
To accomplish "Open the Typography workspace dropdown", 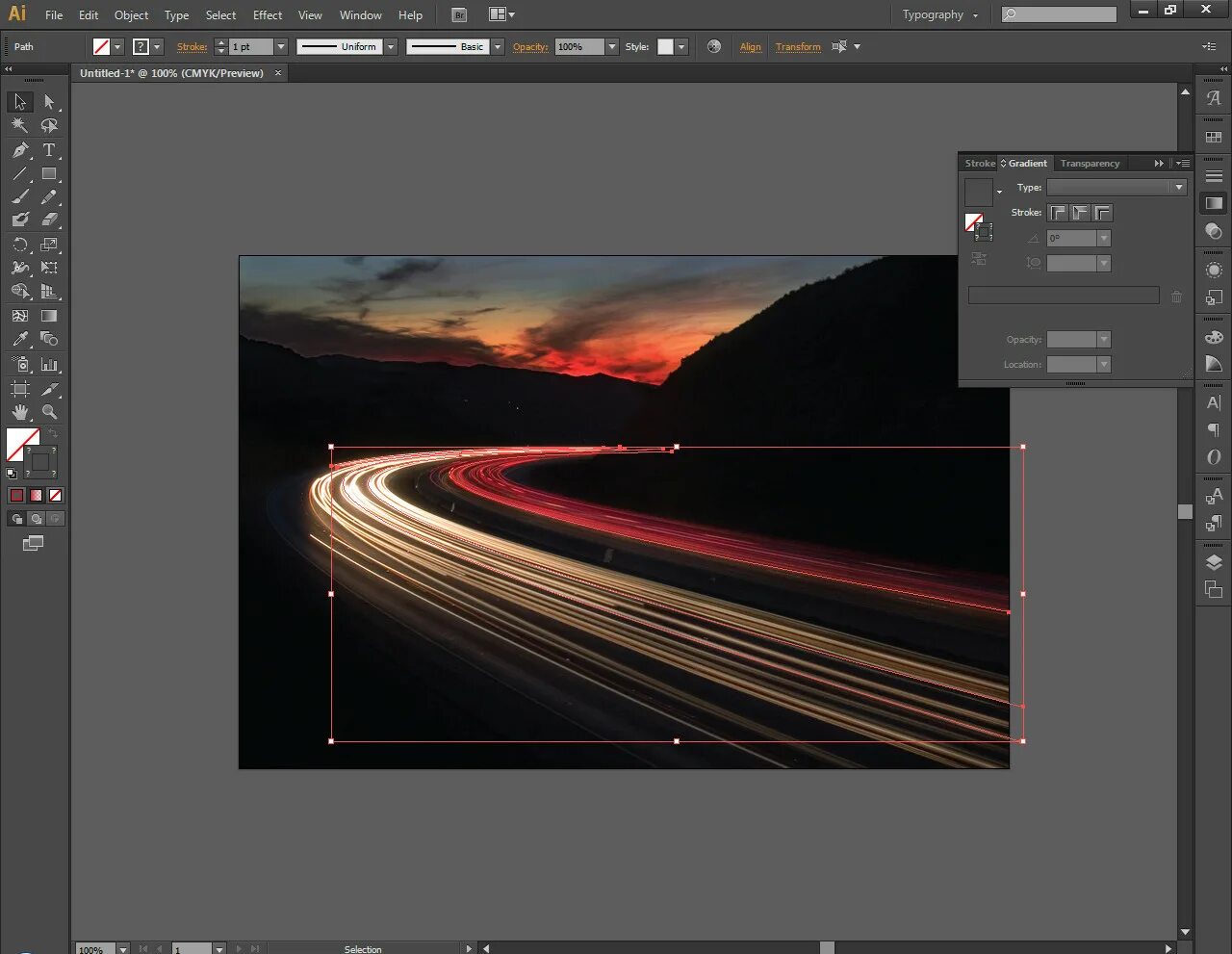I will tap(940, 14).
